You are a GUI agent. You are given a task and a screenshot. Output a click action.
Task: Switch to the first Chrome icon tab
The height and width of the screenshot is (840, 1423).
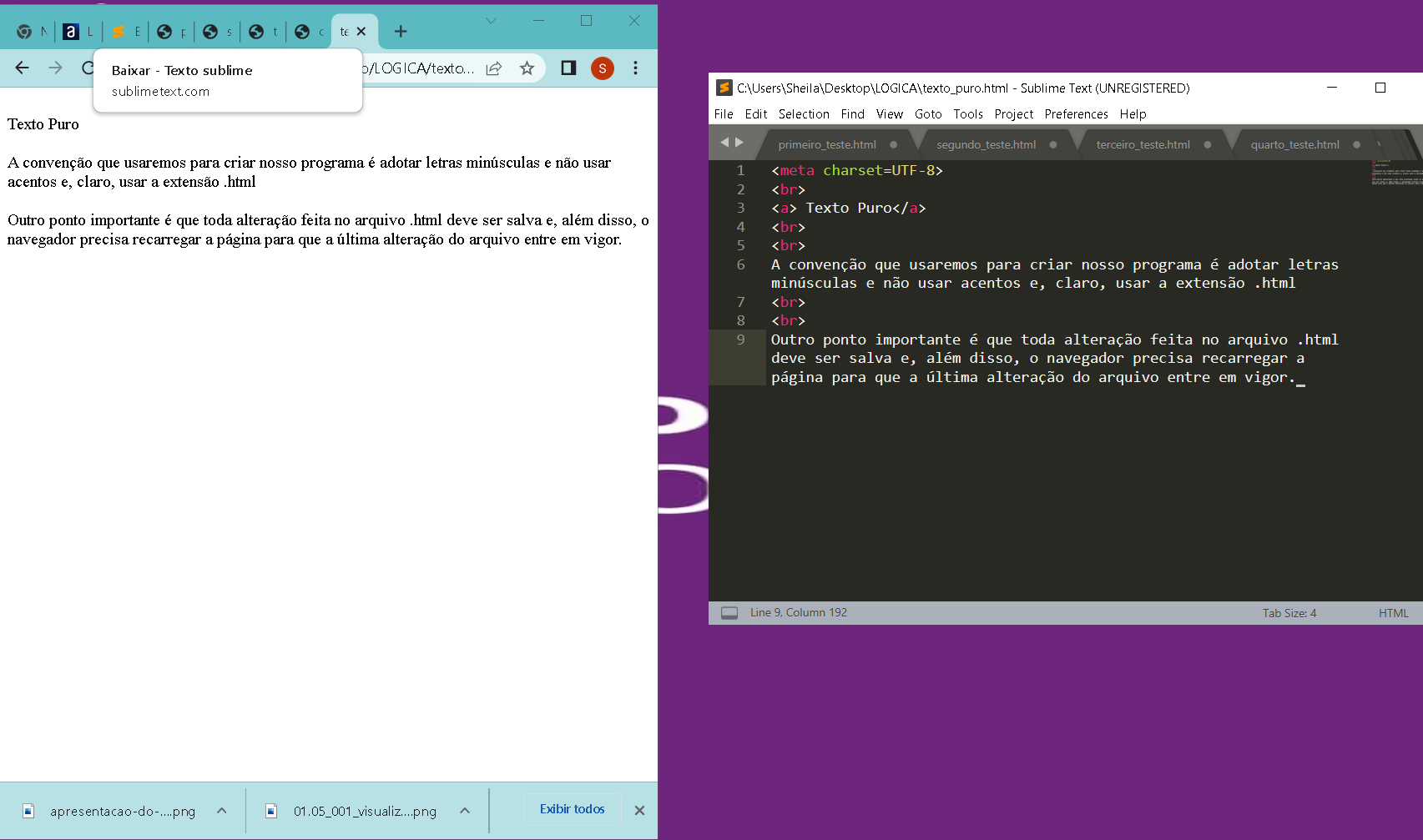33,32
